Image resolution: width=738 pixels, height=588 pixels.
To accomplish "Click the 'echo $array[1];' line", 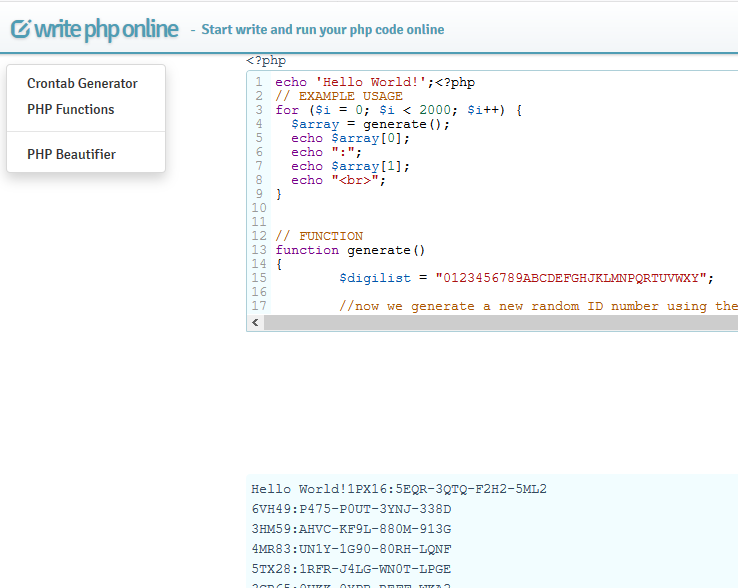I will [x=351, y=166].
